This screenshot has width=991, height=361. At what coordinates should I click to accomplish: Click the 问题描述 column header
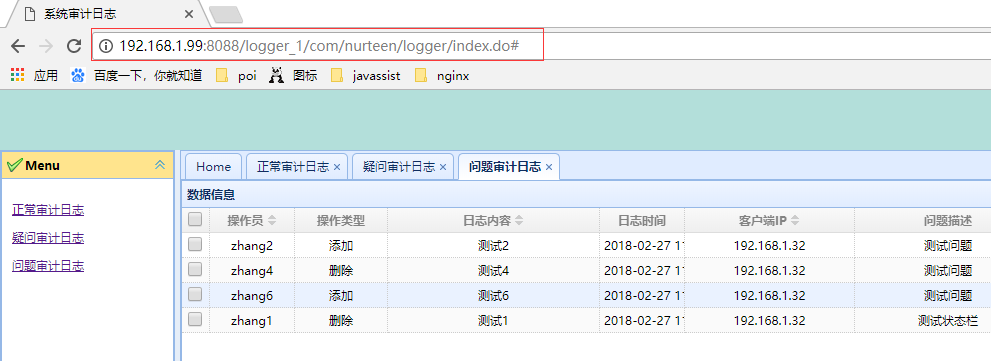pos(948,221)
